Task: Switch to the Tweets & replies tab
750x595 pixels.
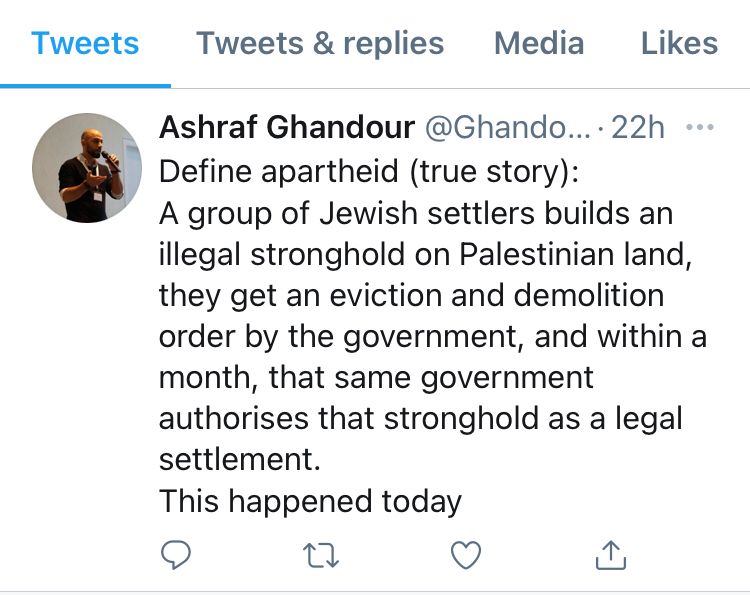Action: (x=320, y=44)
